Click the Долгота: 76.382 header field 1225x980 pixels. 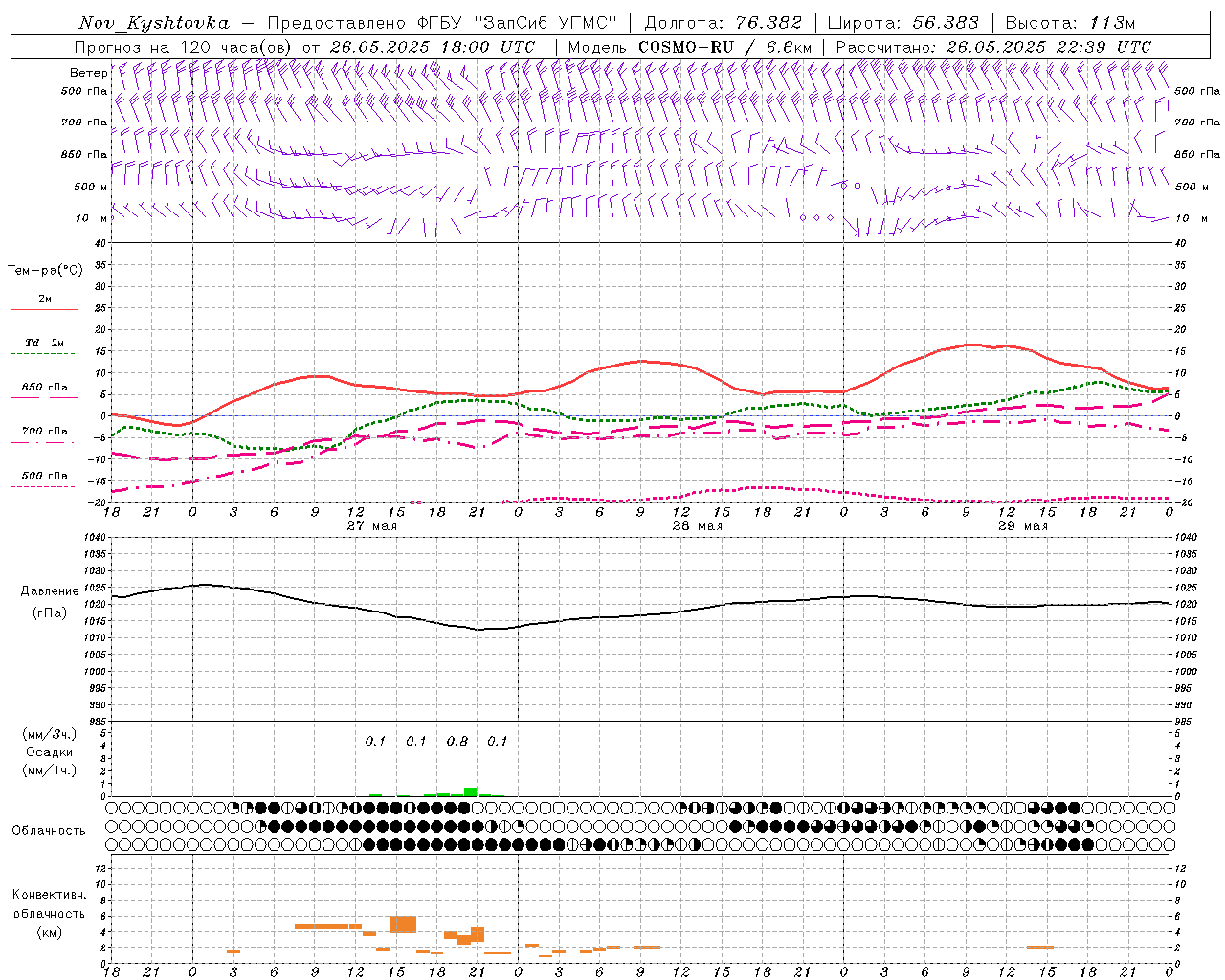(724, 23)
